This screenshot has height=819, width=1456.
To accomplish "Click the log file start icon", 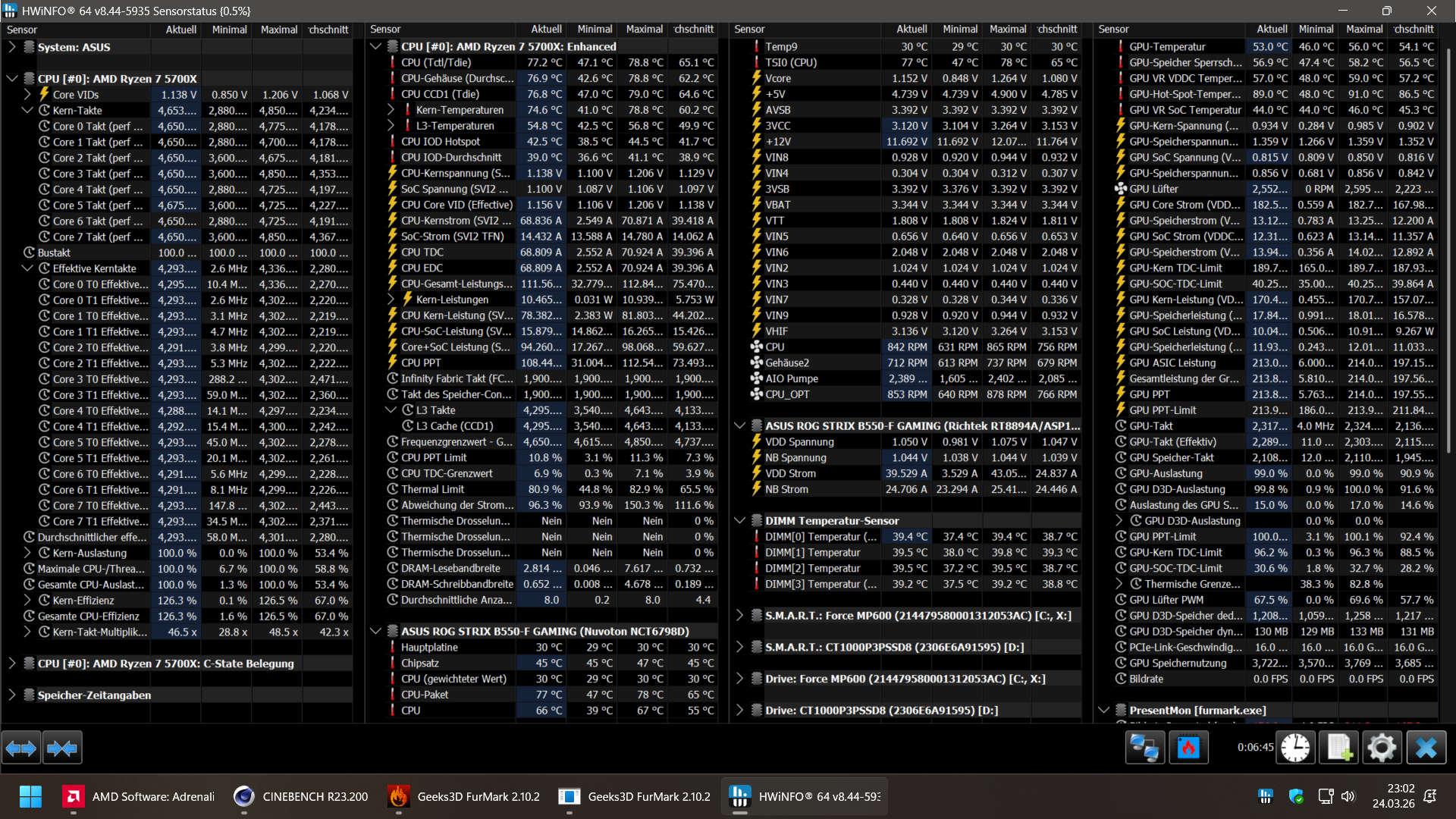I will coord(1338,748).
